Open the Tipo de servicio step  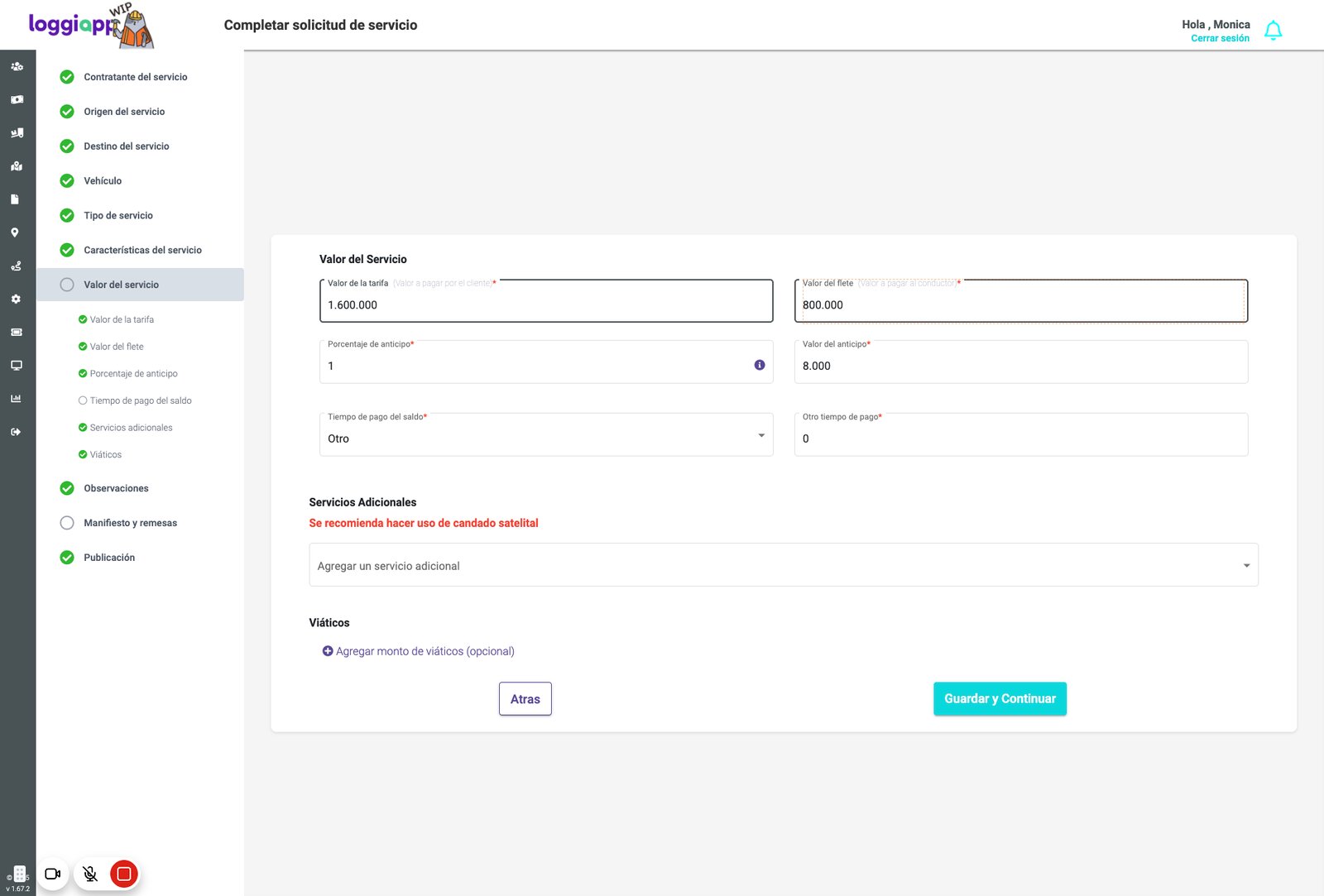(118, 216)
